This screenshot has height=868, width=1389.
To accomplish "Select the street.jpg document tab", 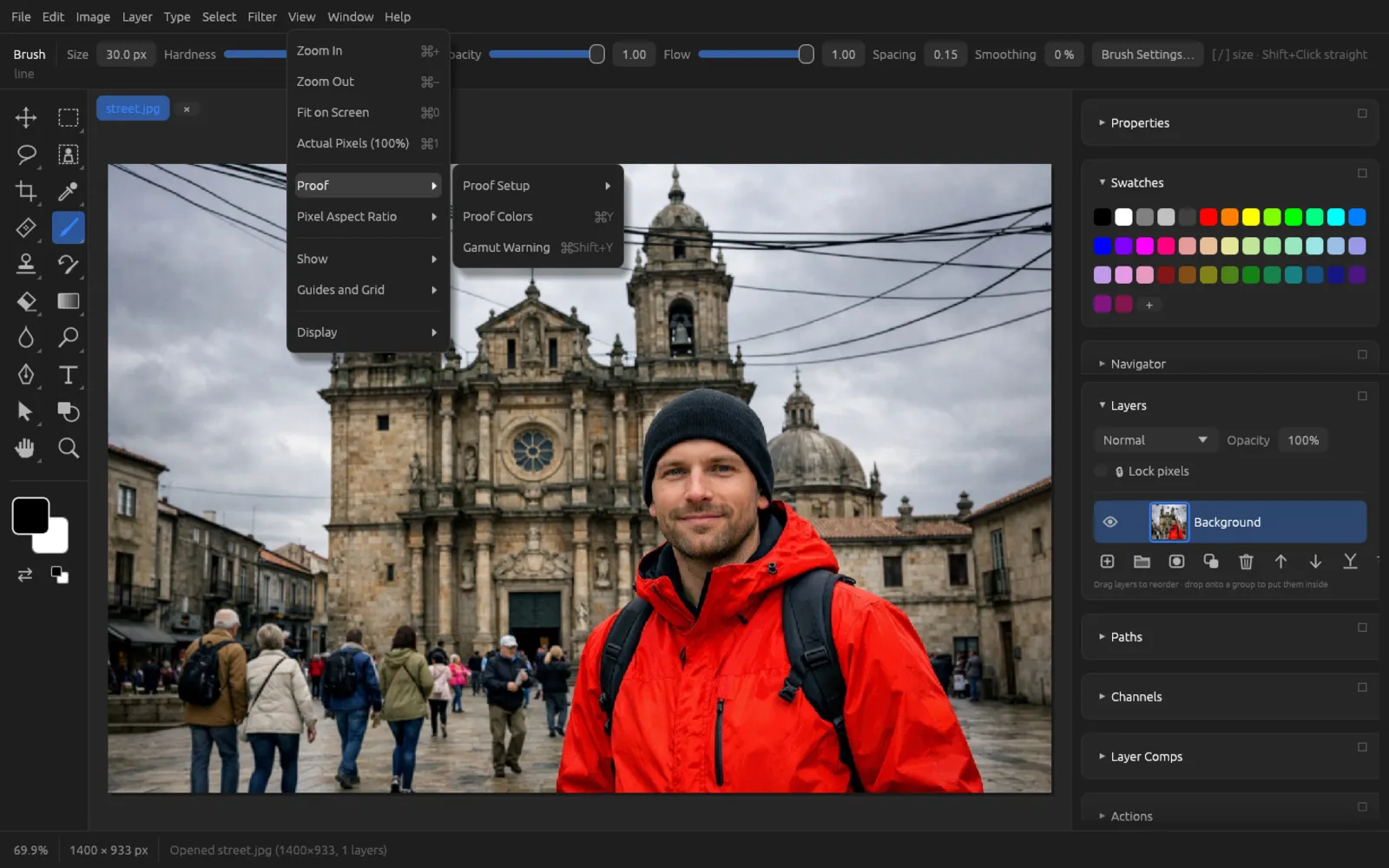I will [x=132, y=108].
